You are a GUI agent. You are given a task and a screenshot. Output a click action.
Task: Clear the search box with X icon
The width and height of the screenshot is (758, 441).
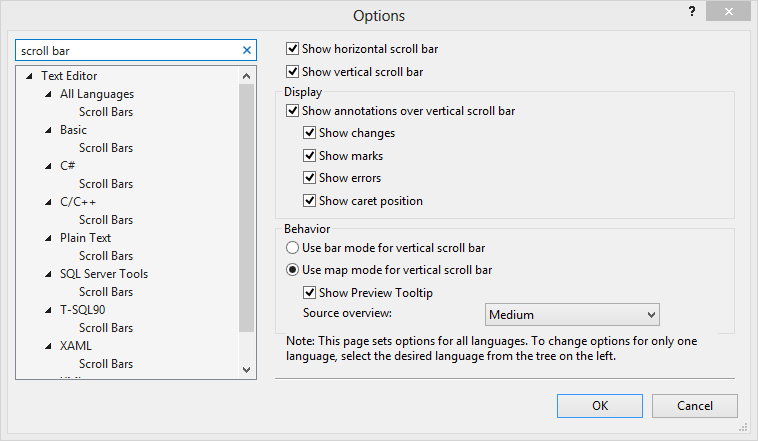coord(247,50)
